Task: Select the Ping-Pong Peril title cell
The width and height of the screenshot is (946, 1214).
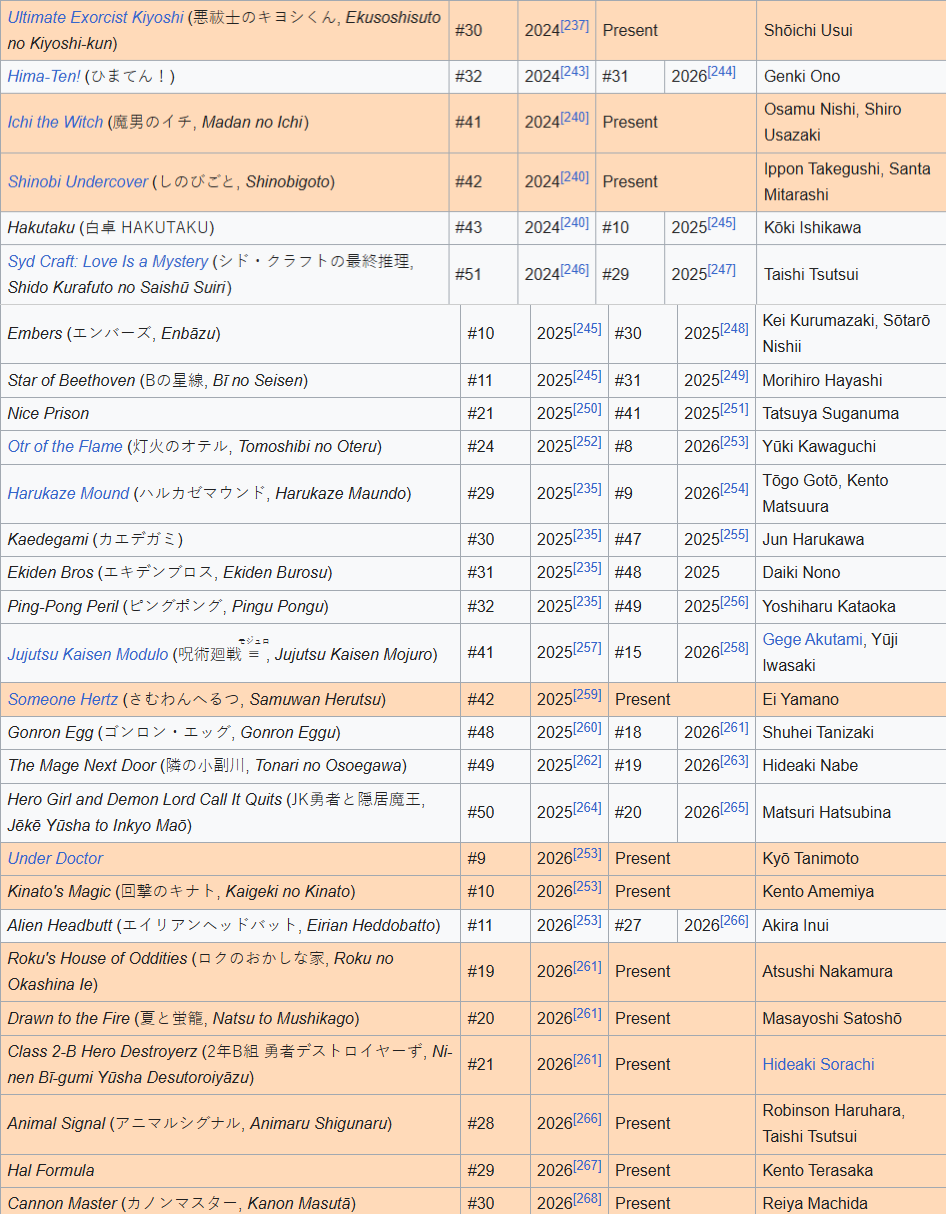Action: tap(230, 607)
